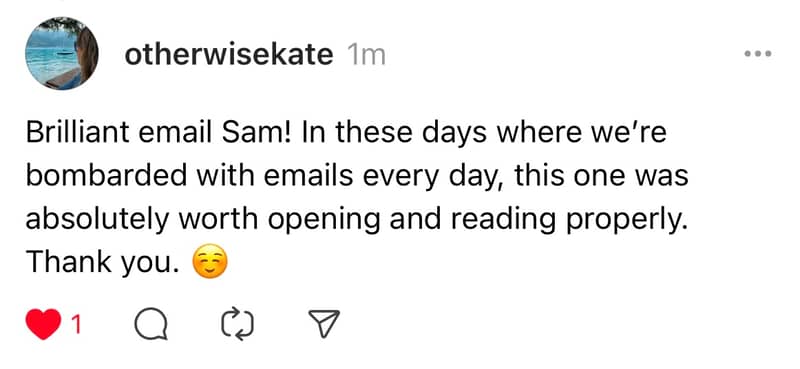View the like count number 1

[77, 325]
